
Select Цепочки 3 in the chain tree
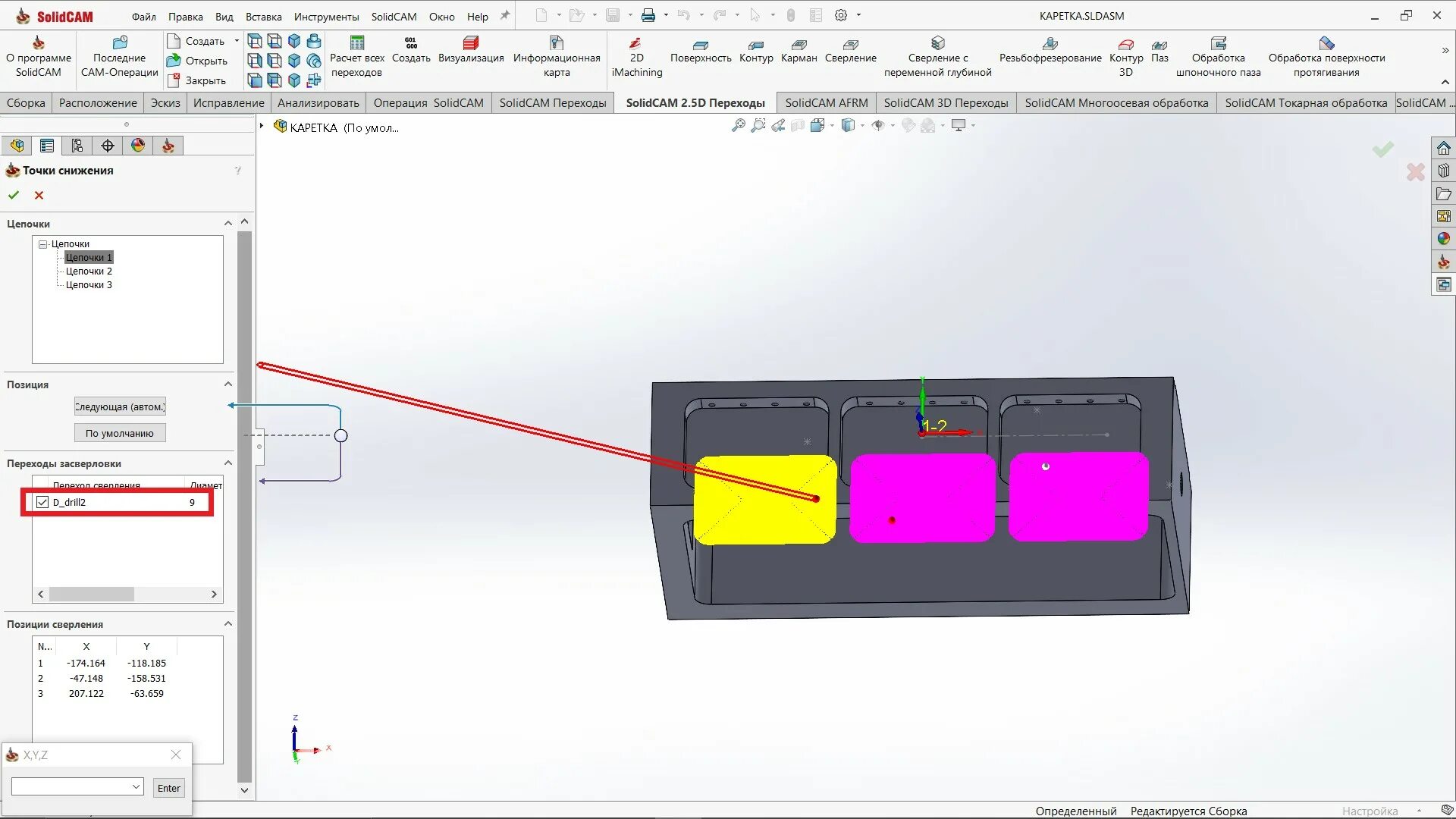[89, 285]
